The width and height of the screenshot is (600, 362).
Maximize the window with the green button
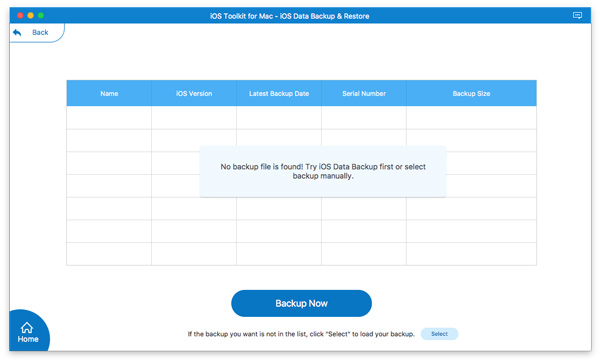tap(41, 15)
